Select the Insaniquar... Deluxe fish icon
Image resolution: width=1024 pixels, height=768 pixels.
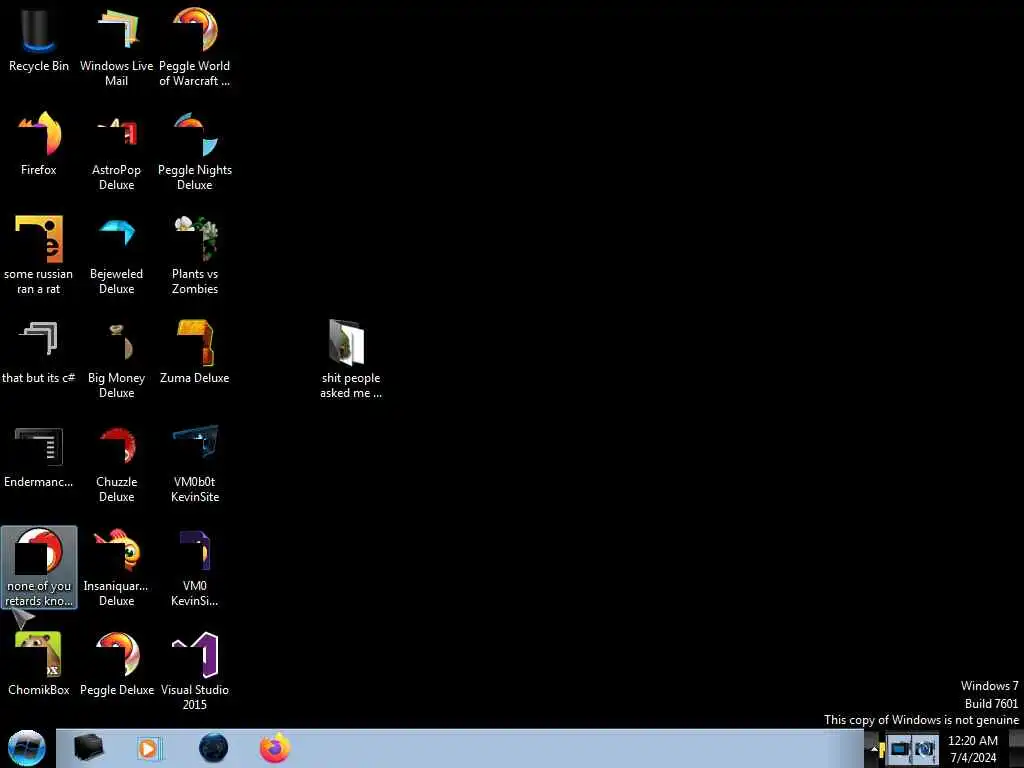coord(116,567)
